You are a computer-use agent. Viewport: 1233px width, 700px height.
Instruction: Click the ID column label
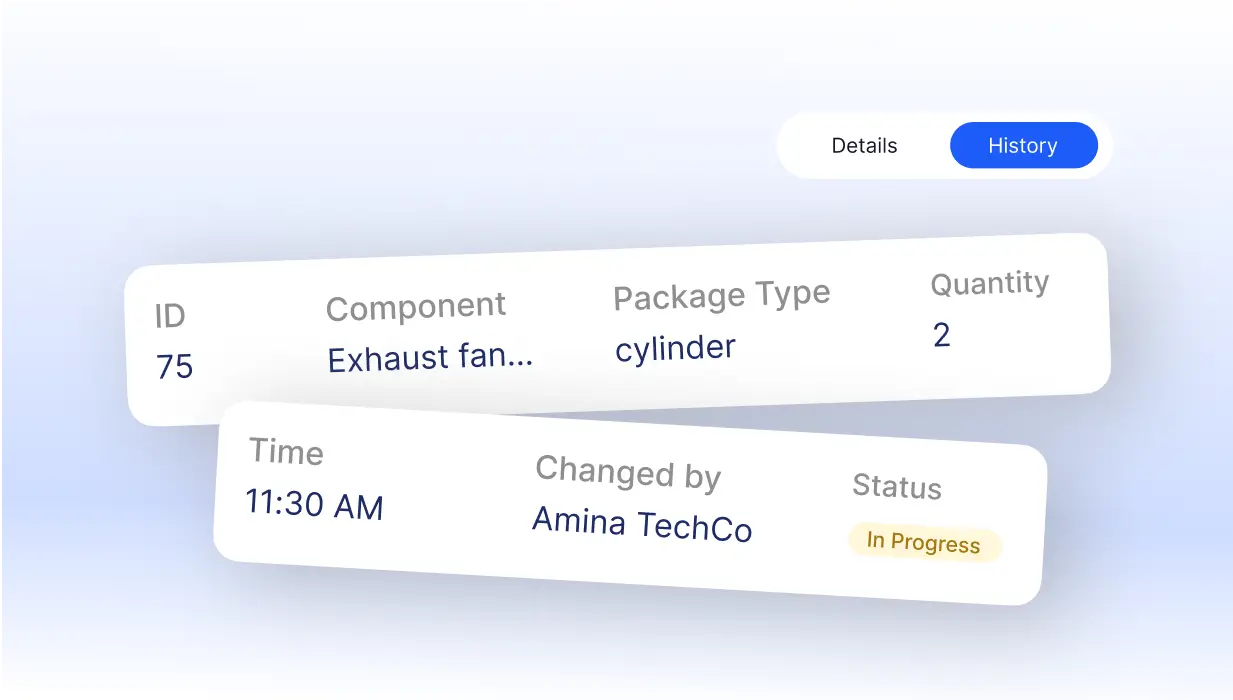click(x=170, y=316)
